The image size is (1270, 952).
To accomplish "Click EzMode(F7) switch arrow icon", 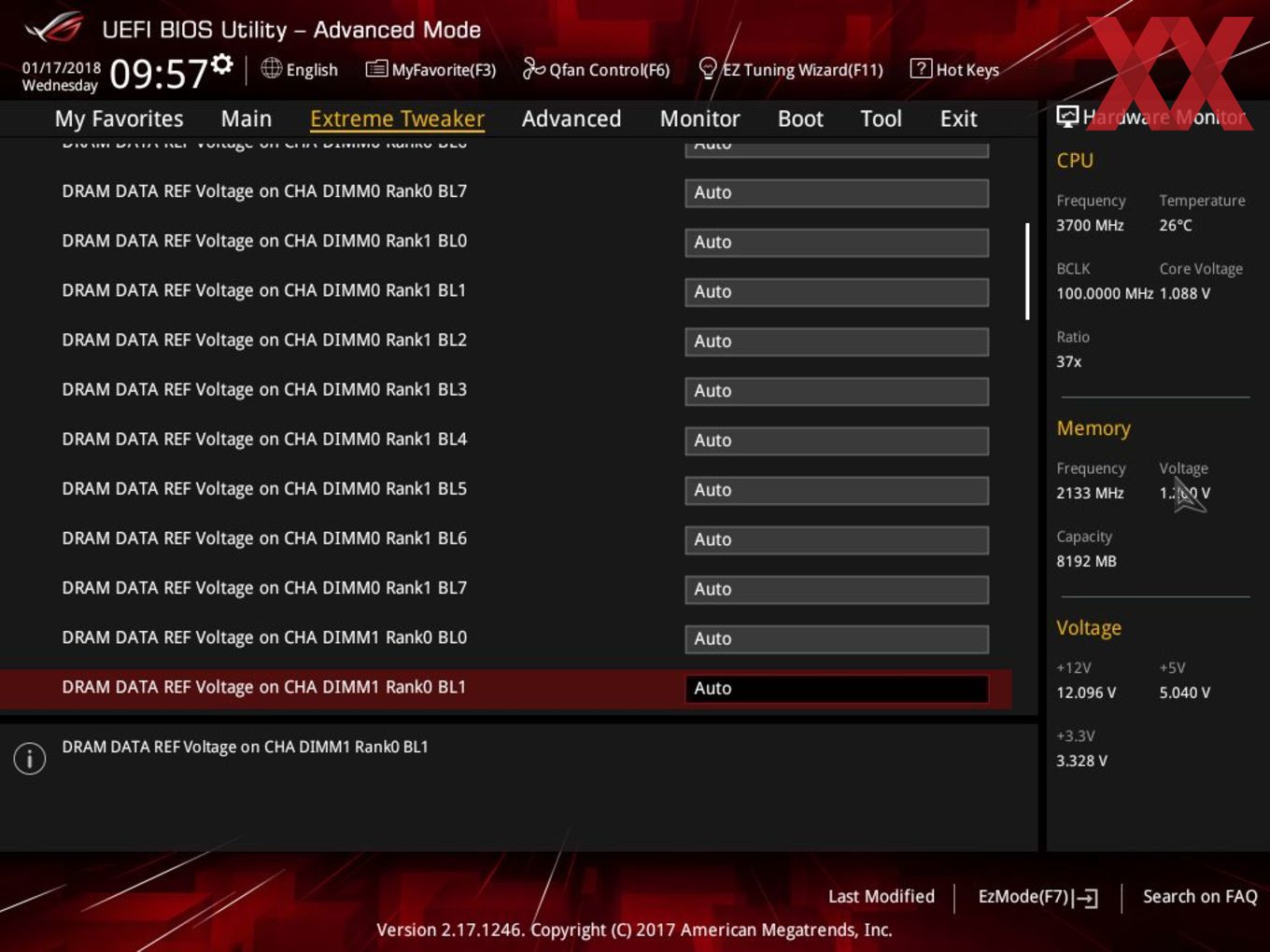I will 1085,898.
